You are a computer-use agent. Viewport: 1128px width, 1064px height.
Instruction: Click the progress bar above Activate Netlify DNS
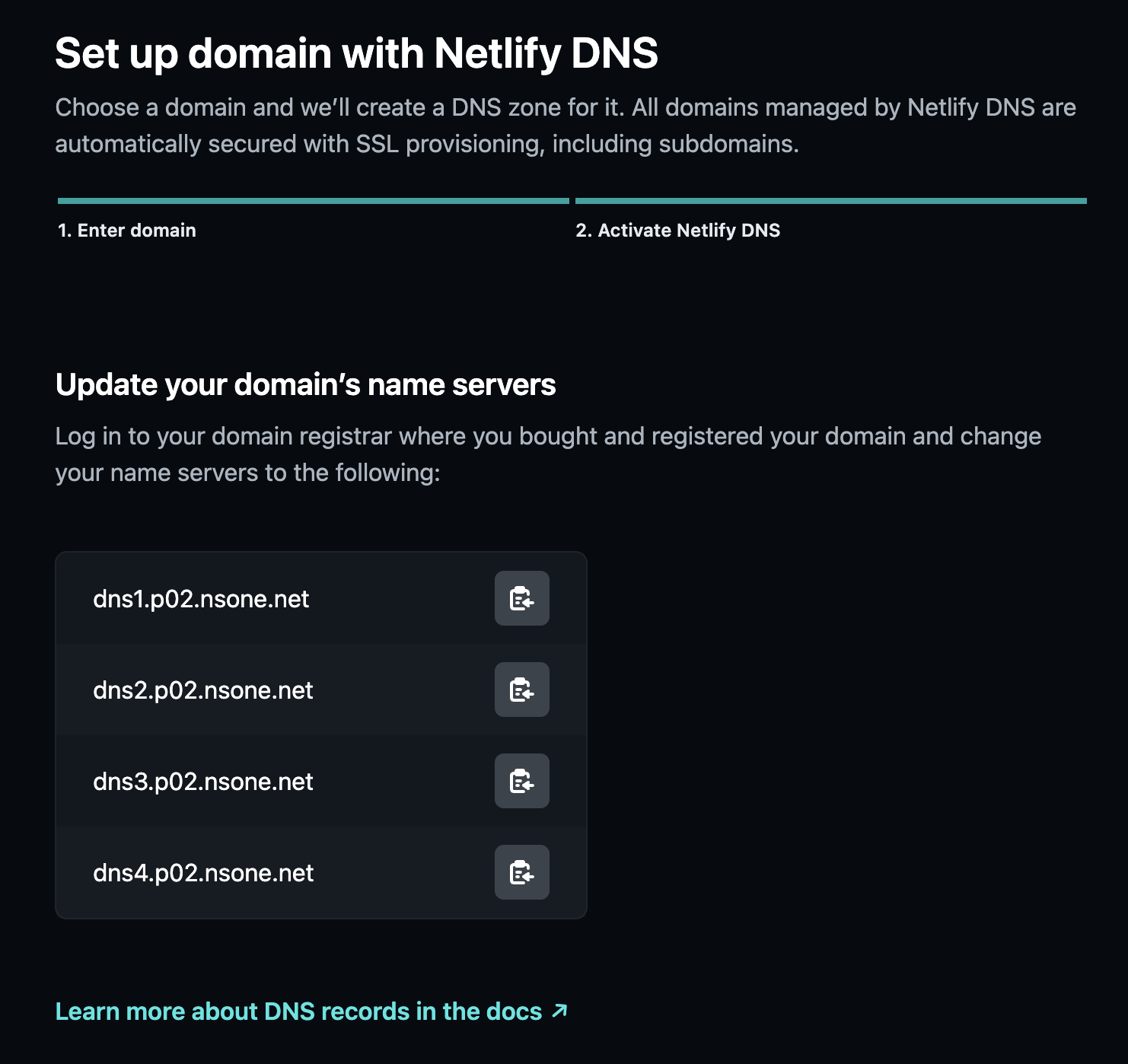[x=830, y=201]
